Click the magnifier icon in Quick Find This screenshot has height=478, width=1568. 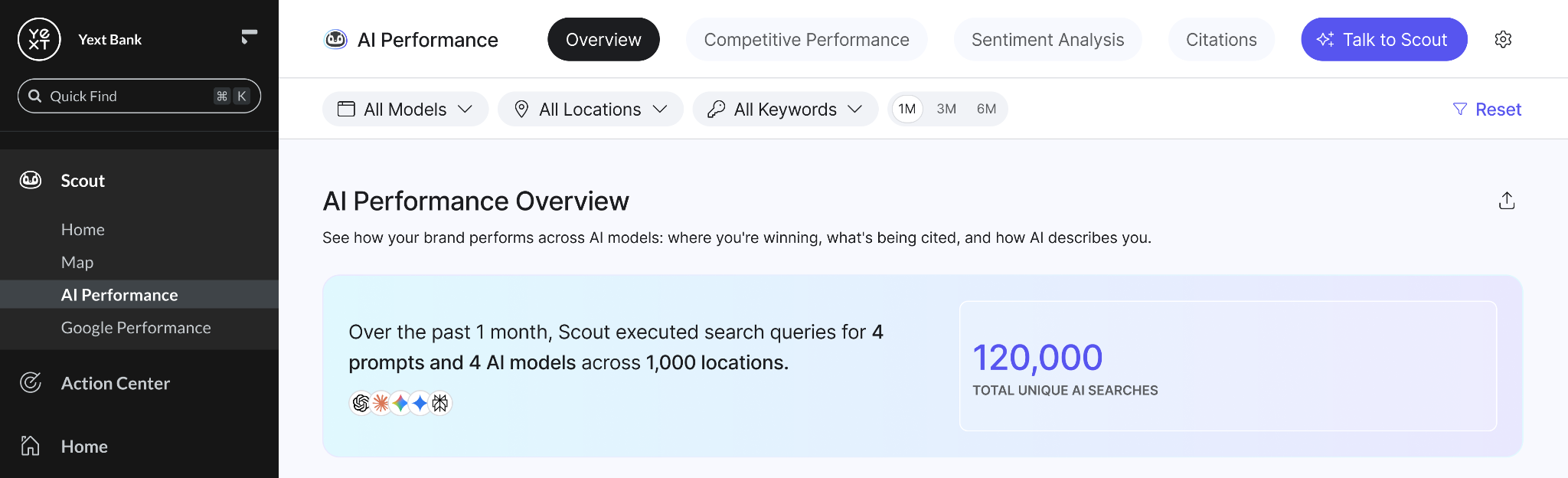click(x=34, y=96)
